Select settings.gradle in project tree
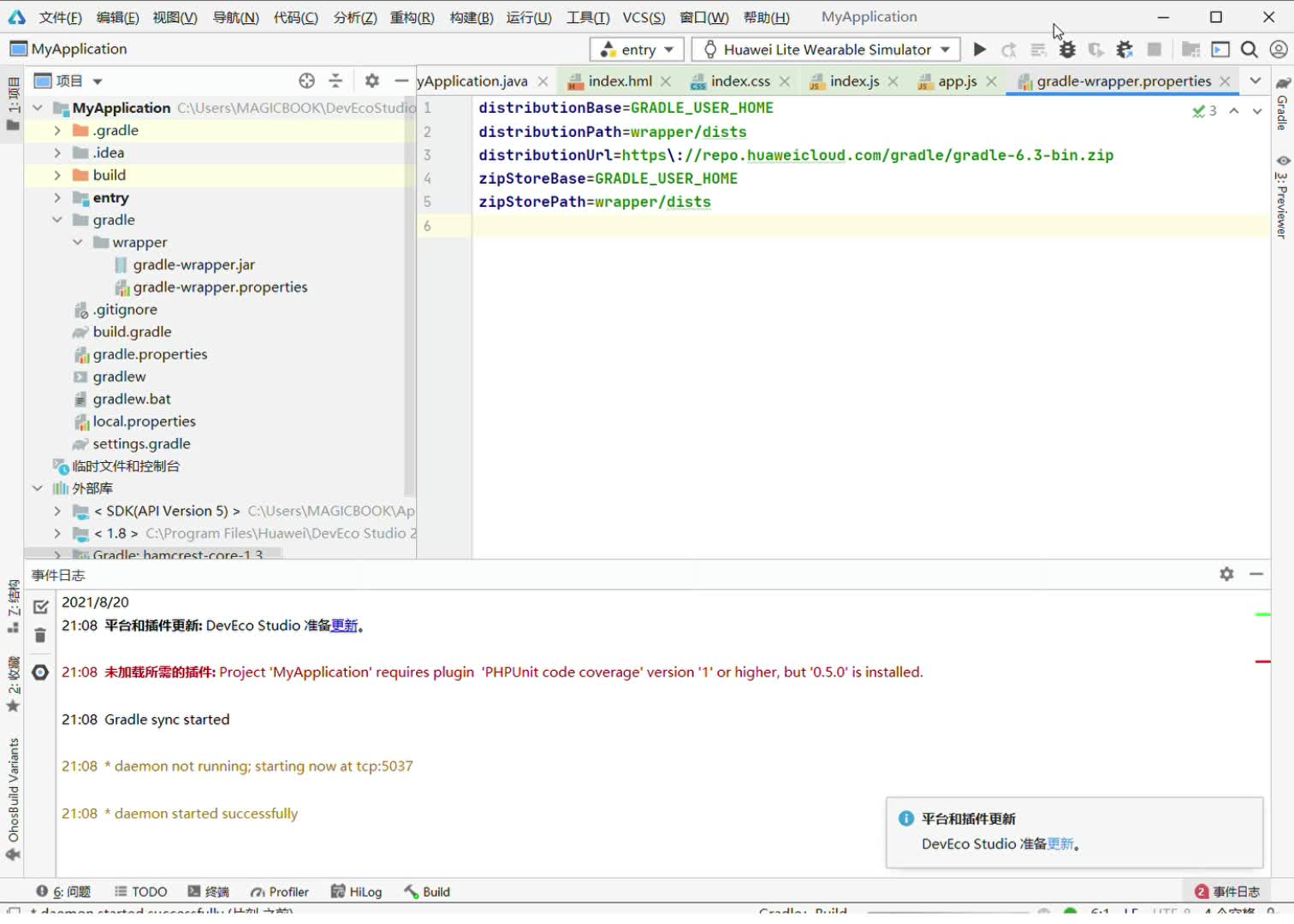1294x924 pixels. pos(142,444)
